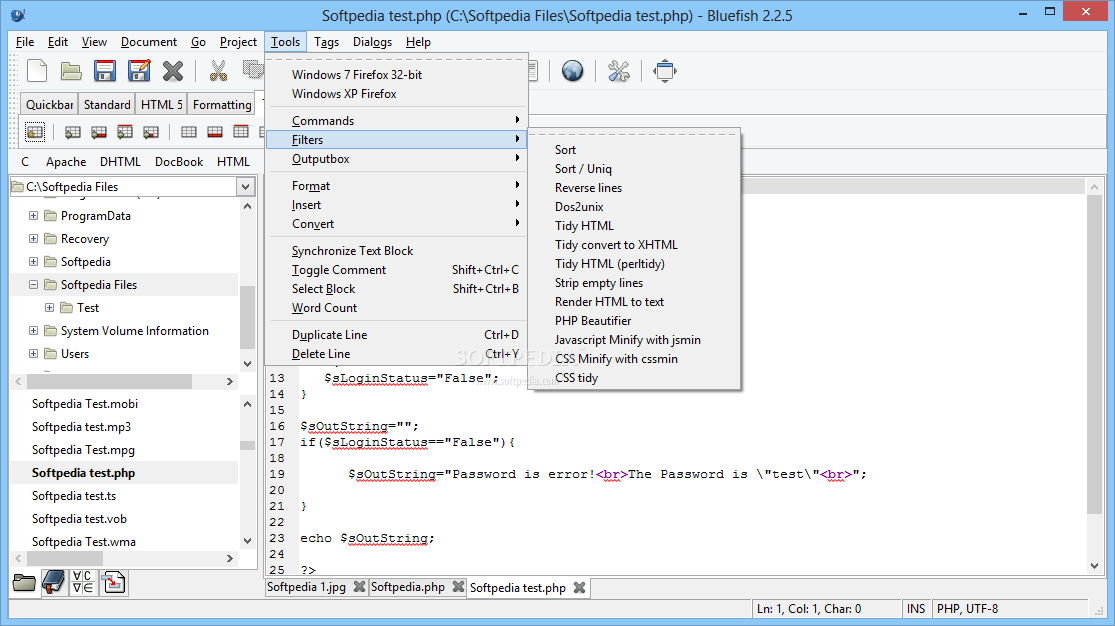Click the INS insert mode indicator

[x=916, y=609]
